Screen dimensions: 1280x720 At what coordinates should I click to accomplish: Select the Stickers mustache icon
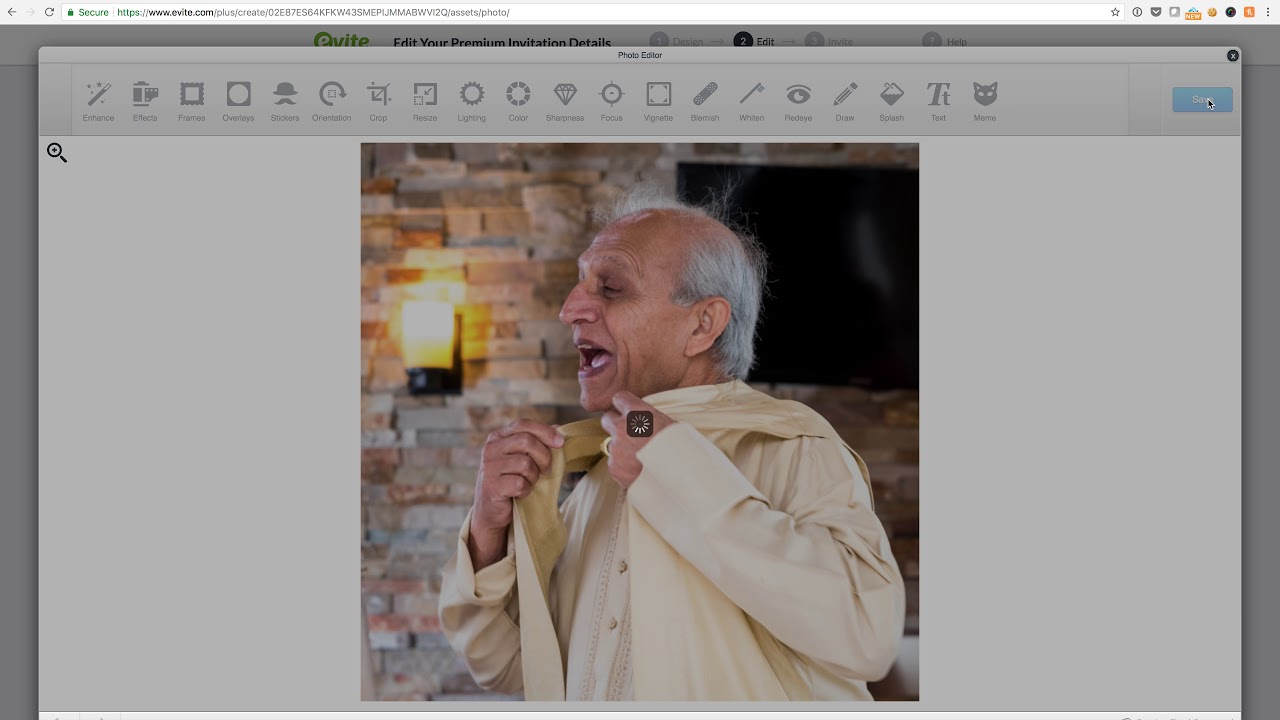click(285, 101)
